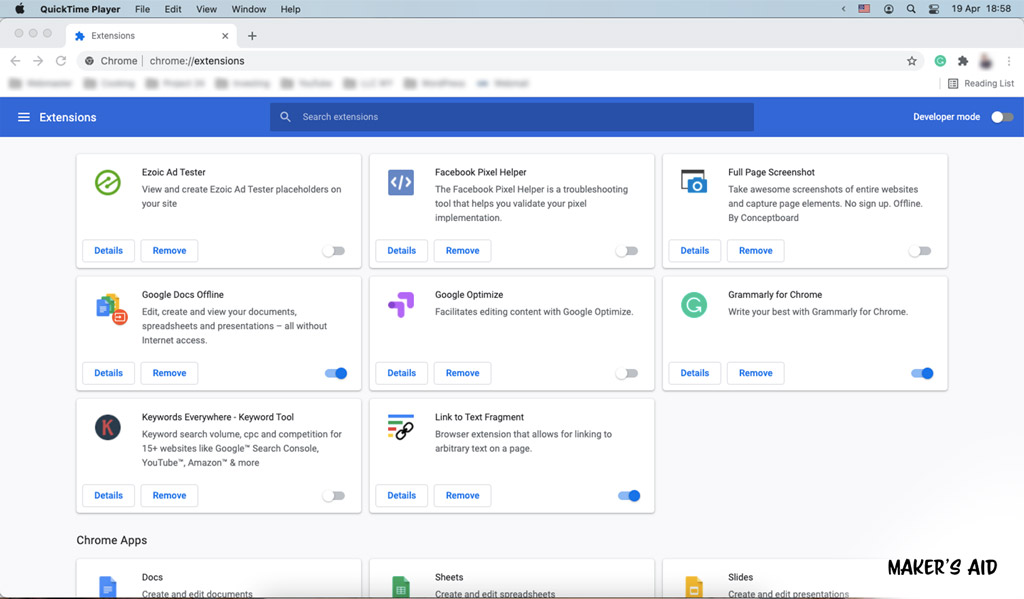Open the Help menu
The width and height of the screenshot is (1024, 599).
pos(291,9)
